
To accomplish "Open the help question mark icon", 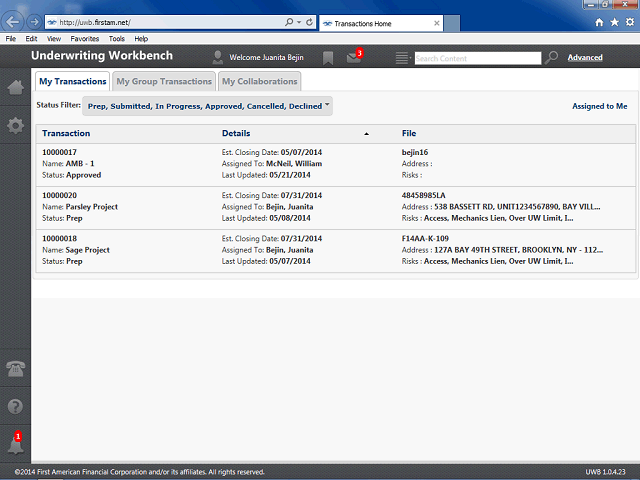I will [x=15, y=406].
